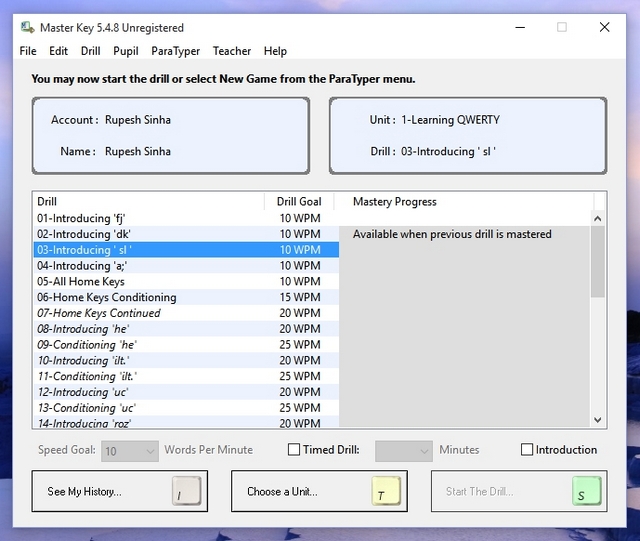
Task: Open the Help menu
Action: pos(275,51)
